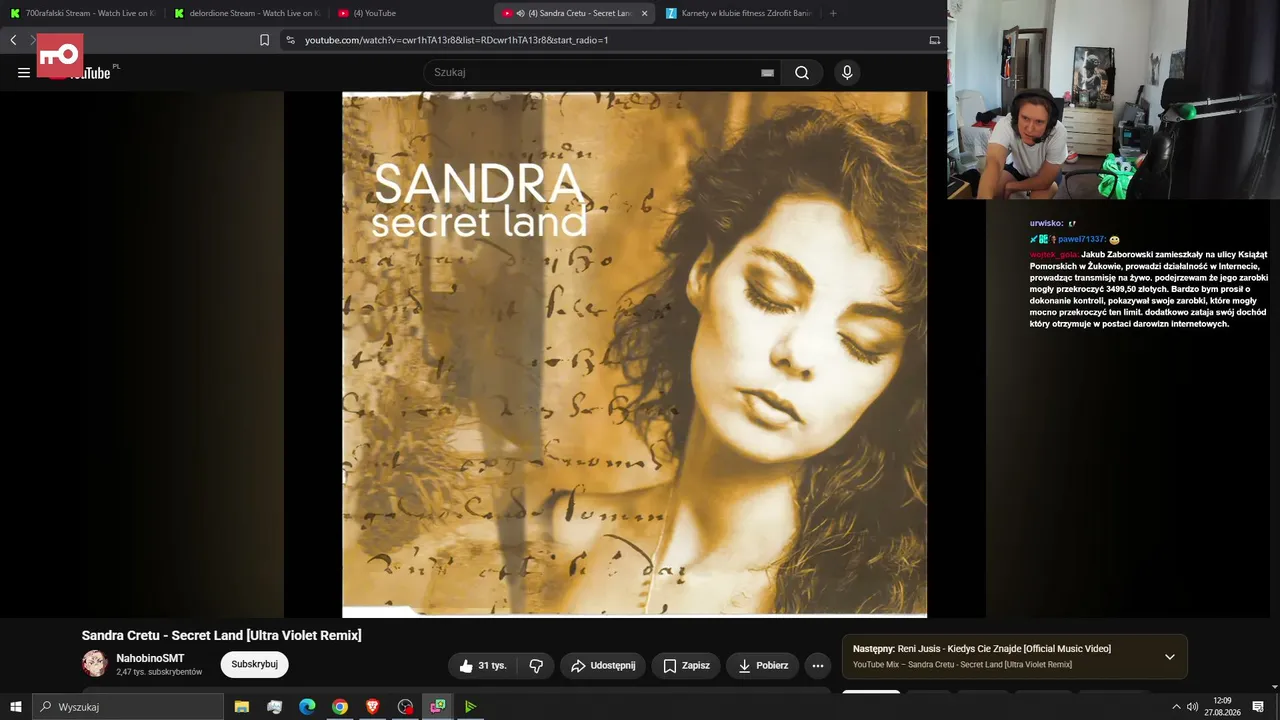Bookmark this page in the address bar
1280x720 pixels.
coord(264,40)
